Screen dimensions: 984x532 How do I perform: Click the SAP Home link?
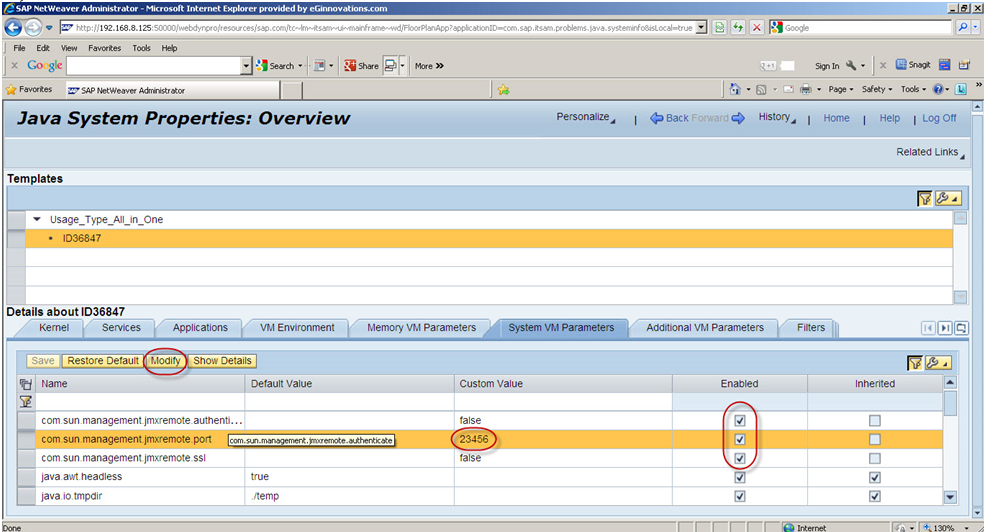836,118
